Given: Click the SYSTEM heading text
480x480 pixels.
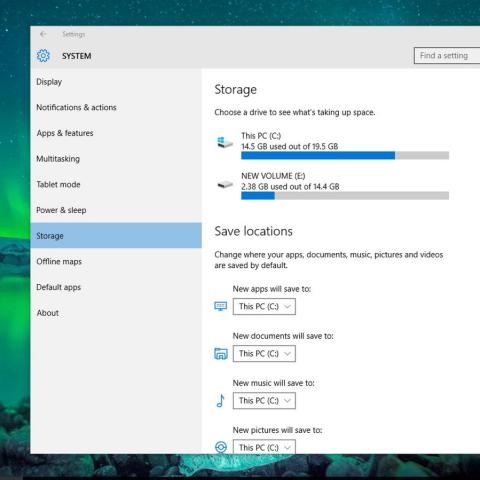Looking at the screenshot, I should click(x=76, y=56).
